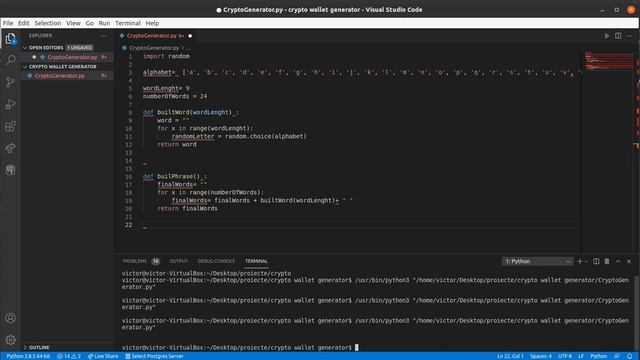The height and width of the screenshot is (360, 640).
Task: Click the 'def builtWord(wordLenght)' line
Action: pyautogui.click(x=191, y=112)
